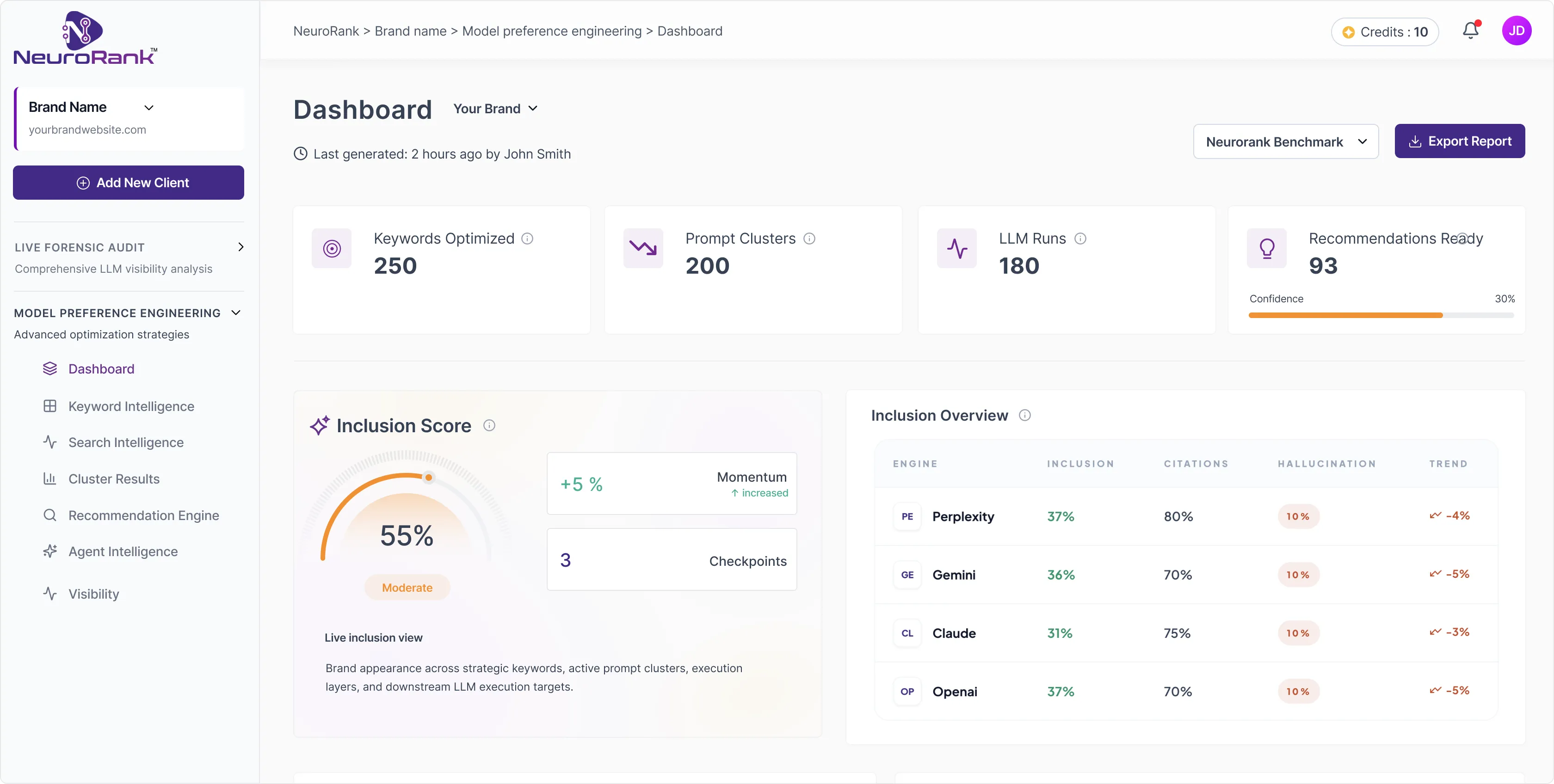Click info icon beside Inclusion Score
Screen dimensions: 1554x784
click(x=489, y=426)
